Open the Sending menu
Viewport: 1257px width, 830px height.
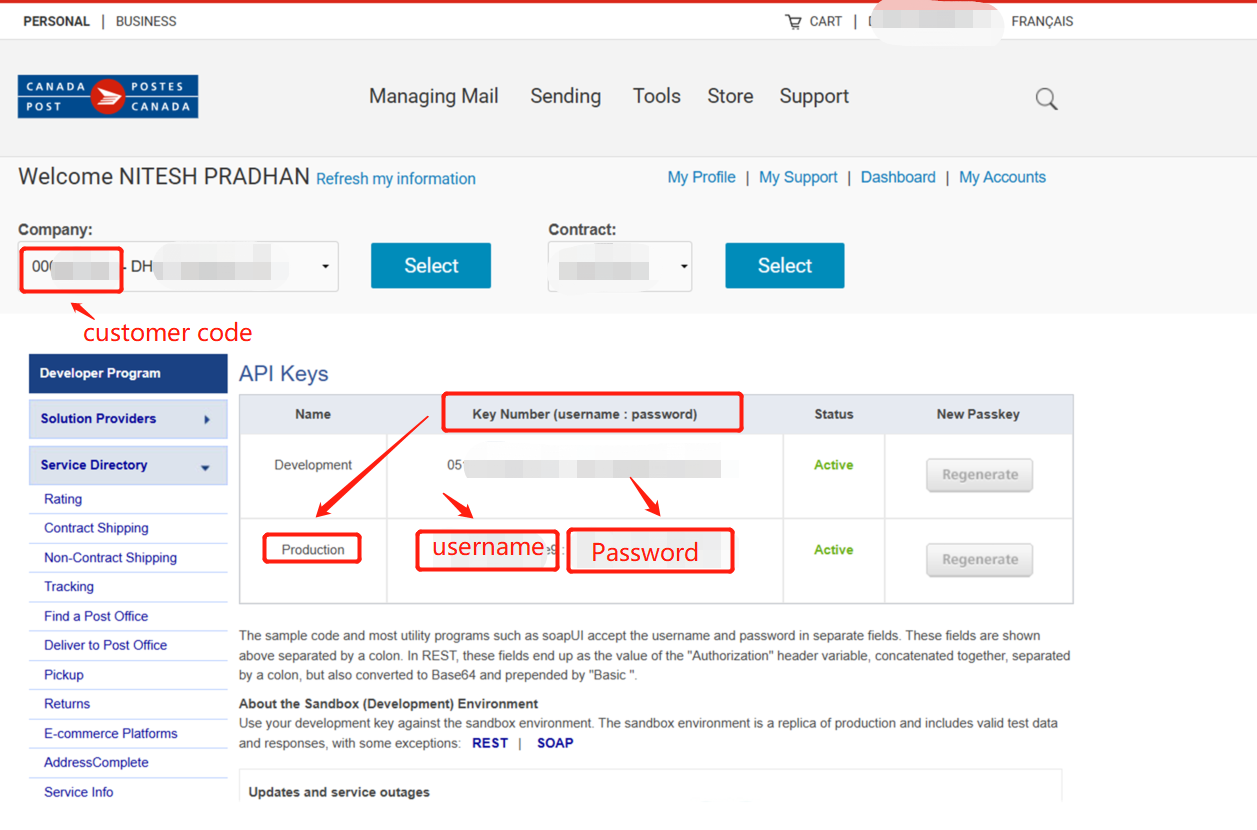pyautogui.click(x=565, y=96)
